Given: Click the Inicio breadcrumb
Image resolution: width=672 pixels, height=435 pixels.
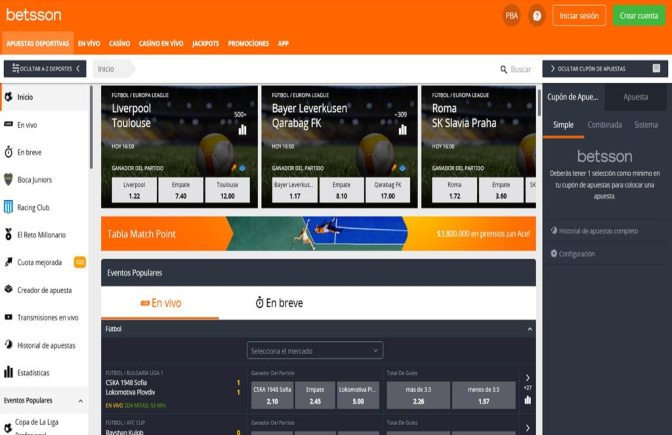Looking at the screenshot, I should pyautogui.click(x=106, y=69).
